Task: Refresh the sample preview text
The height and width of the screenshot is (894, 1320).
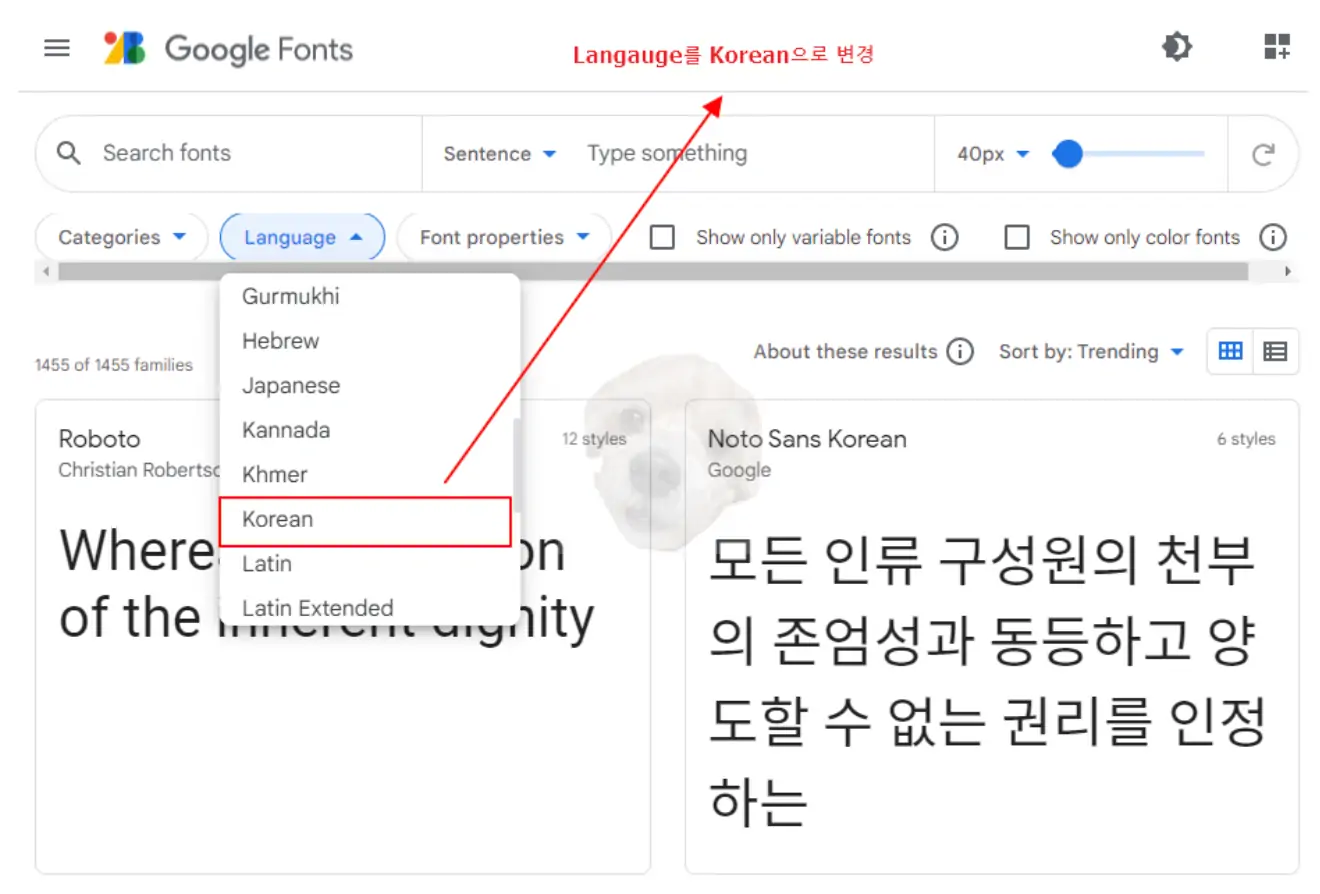Action: [x=1263, y=153]
